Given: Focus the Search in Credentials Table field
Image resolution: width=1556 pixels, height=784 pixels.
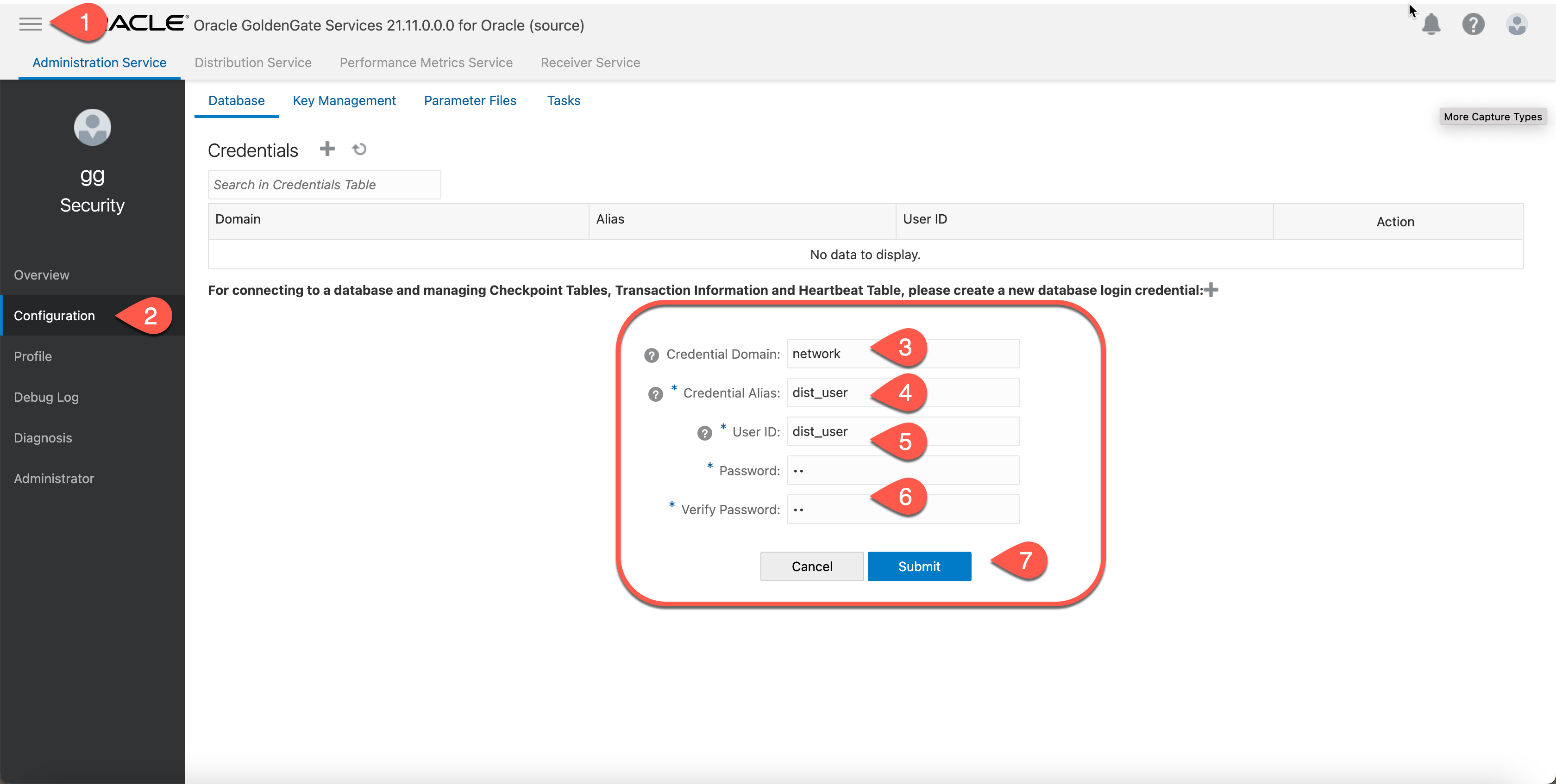Looking at the screenshot, I should click(324, 185).
